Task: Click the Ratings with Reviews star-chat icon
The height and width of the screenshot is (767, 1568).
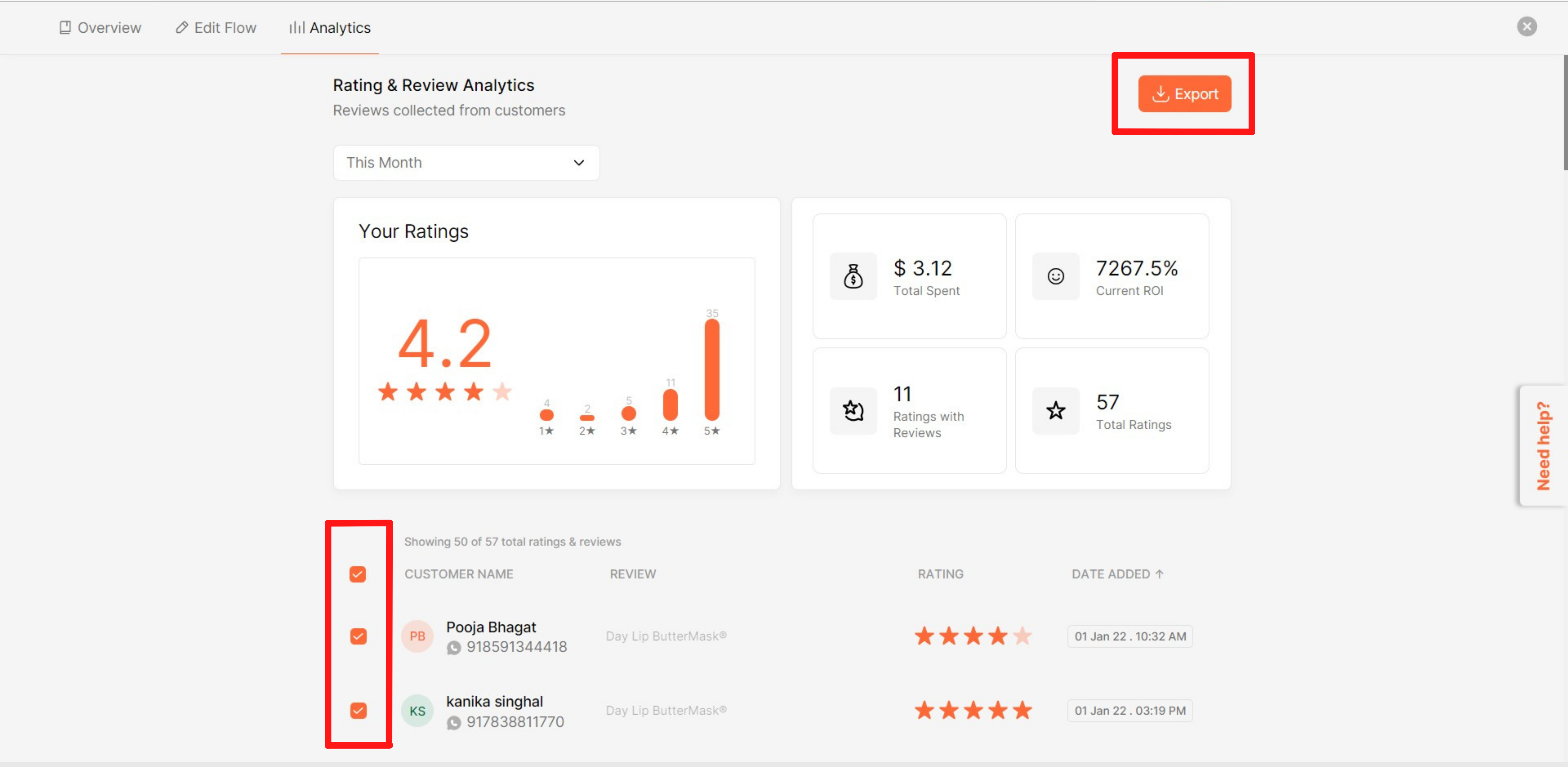Action: 853,411
